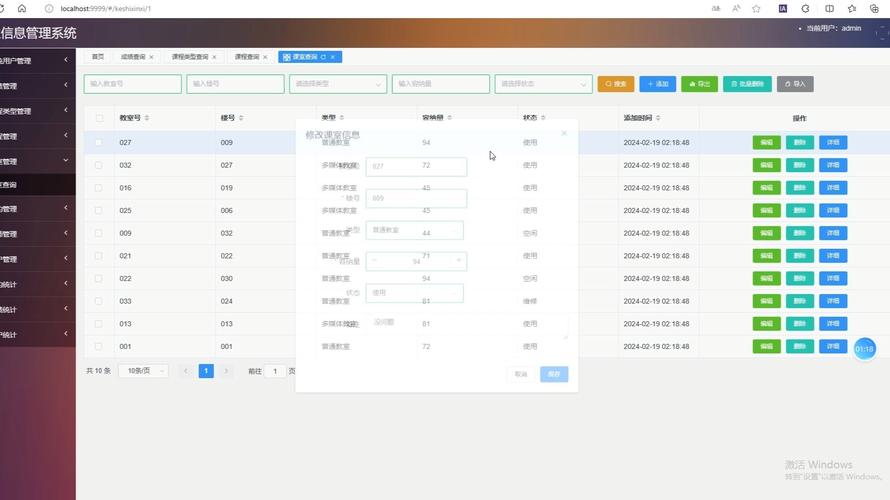Go to the browser home page icon
The height and width of the screenshot is (500, 890).
[22, 9]
